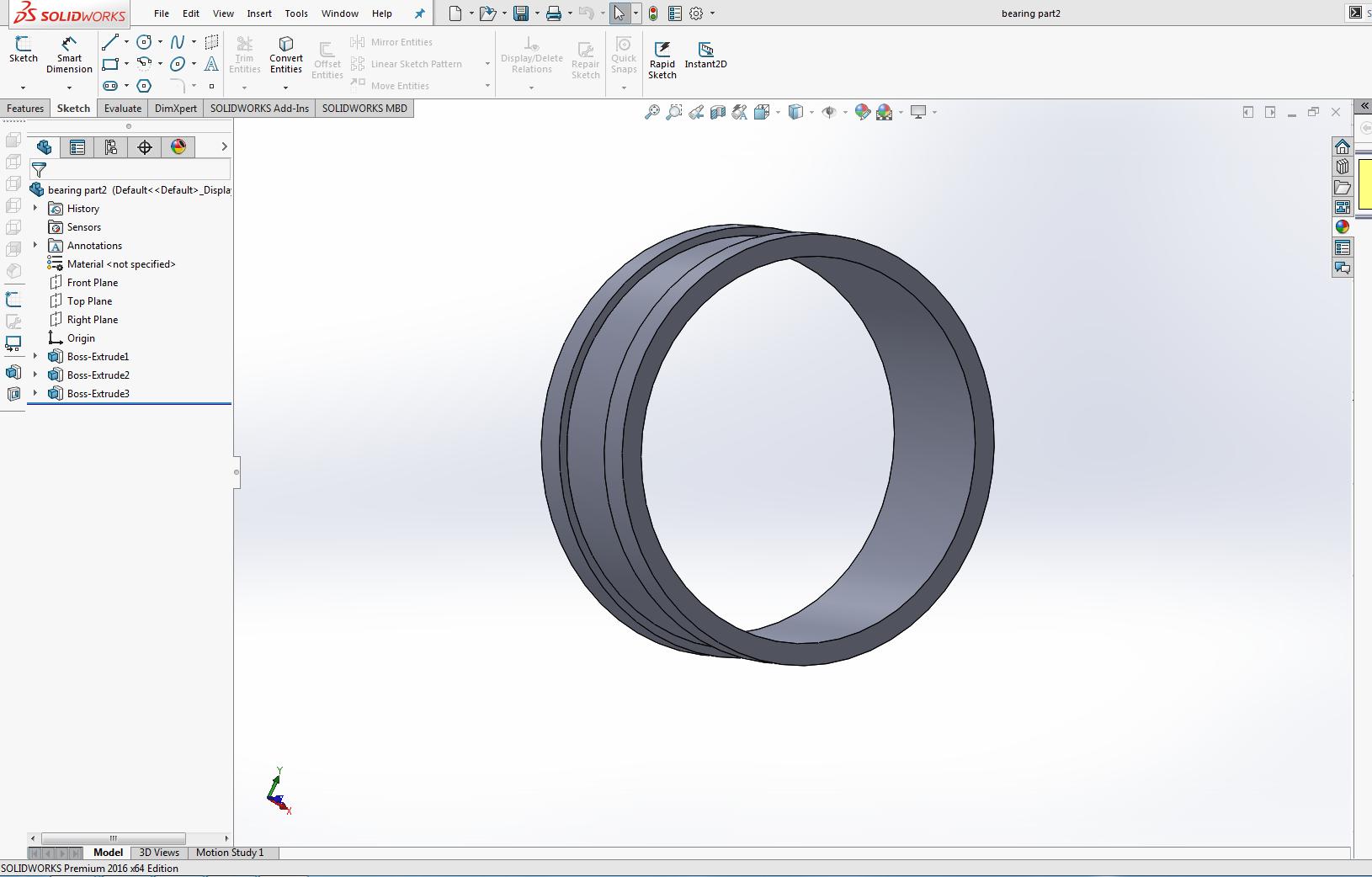This screenshot has height=877, width=1372.
Task: Collapse the FeatureManager panel with side handle
Action: tap(237, 472)
